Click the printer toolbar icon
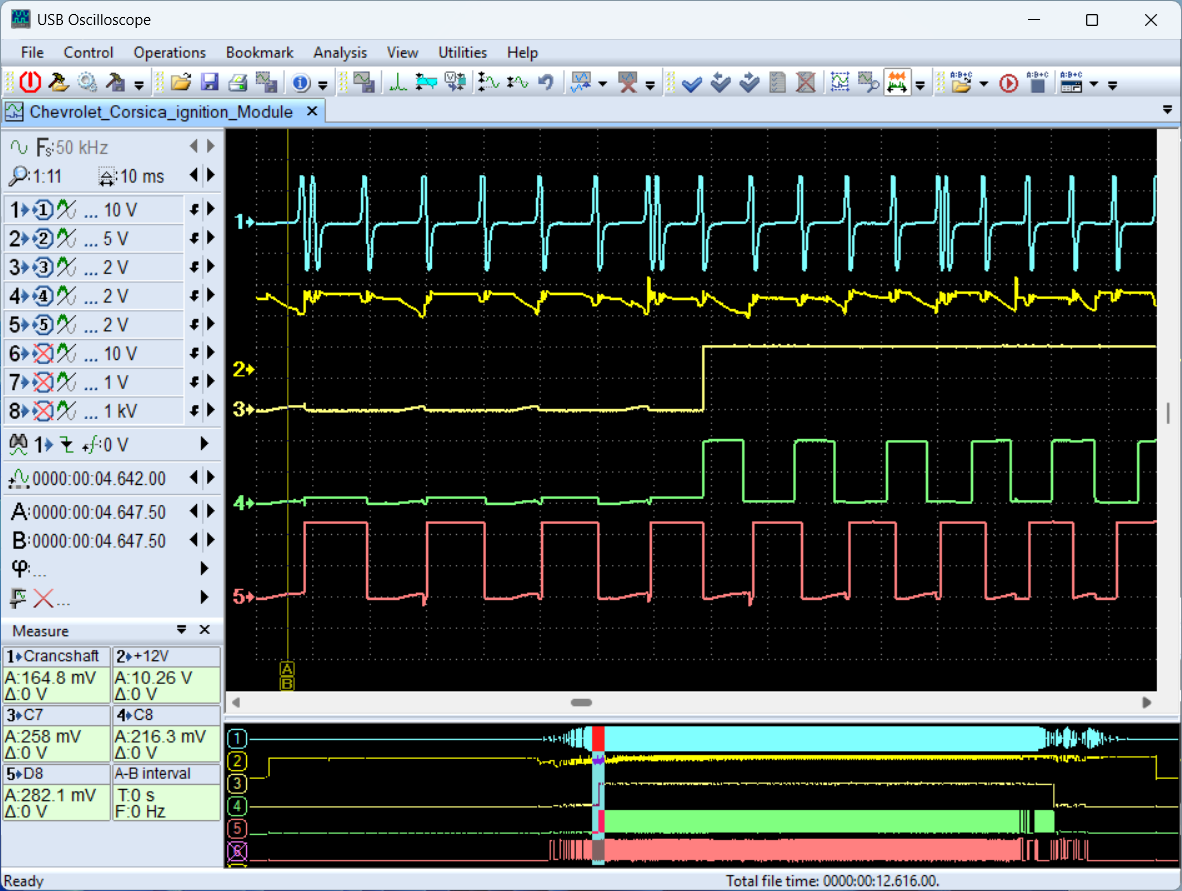Screen dimensions: 1182x891 pos(237,82)
